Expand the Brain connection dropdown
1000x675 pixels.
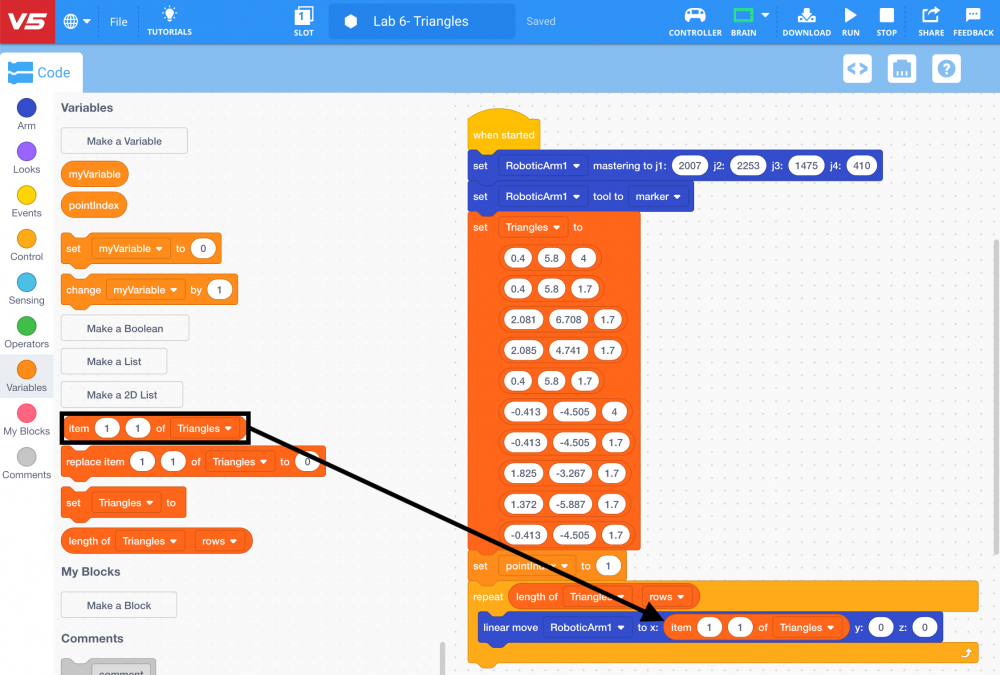pos(765,16)
